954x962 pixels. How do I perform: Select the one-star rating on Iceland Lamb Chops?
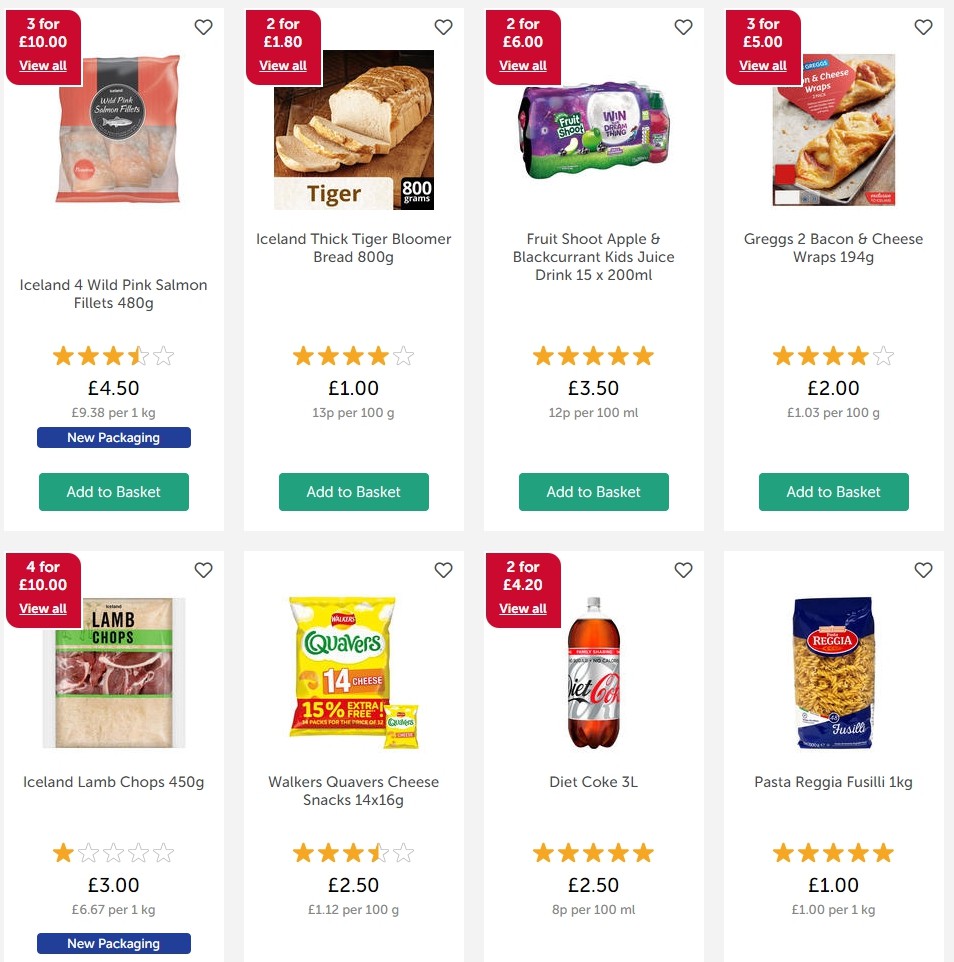point(62,852)
